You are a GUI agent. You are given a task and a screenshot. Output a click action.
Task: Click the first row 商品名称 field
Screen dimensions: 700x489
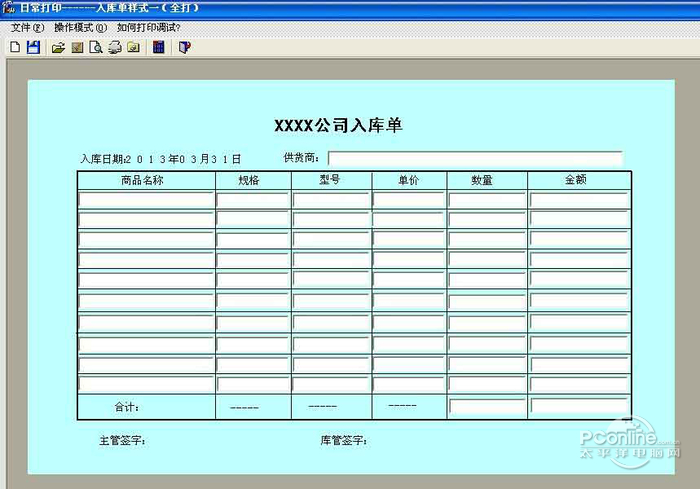coord(146,200)
